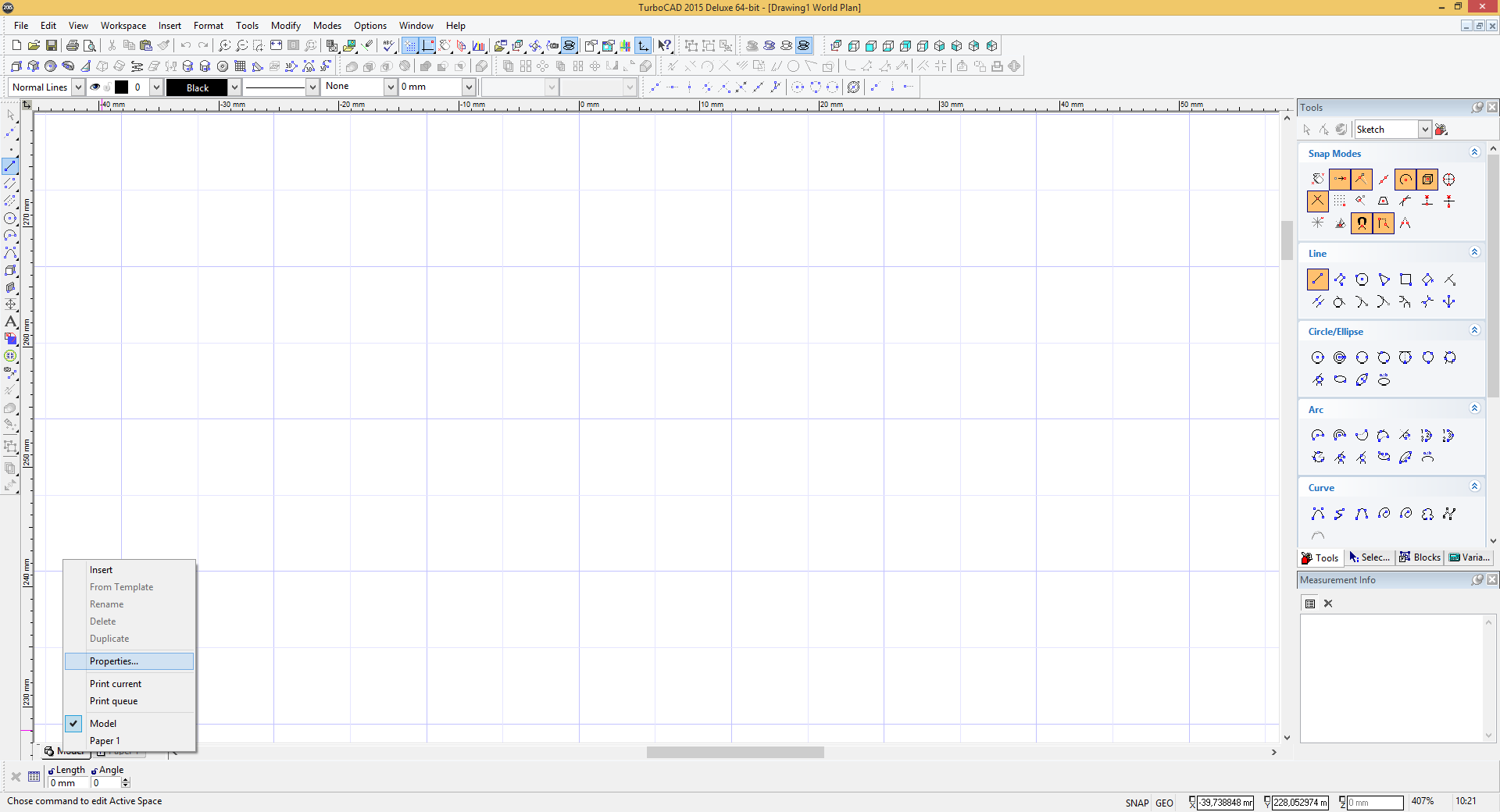Select the Rectangle tool in Line section

coord(1405,280)
